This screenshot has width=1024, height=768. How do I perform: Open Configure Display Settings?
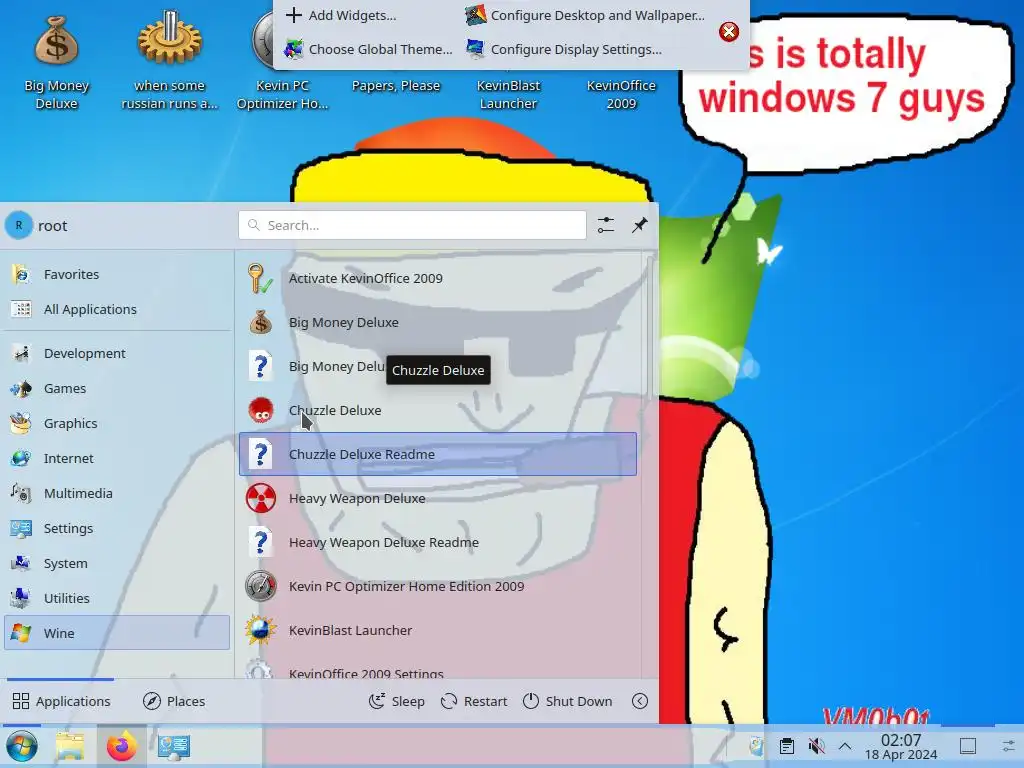tap(564, 49)
